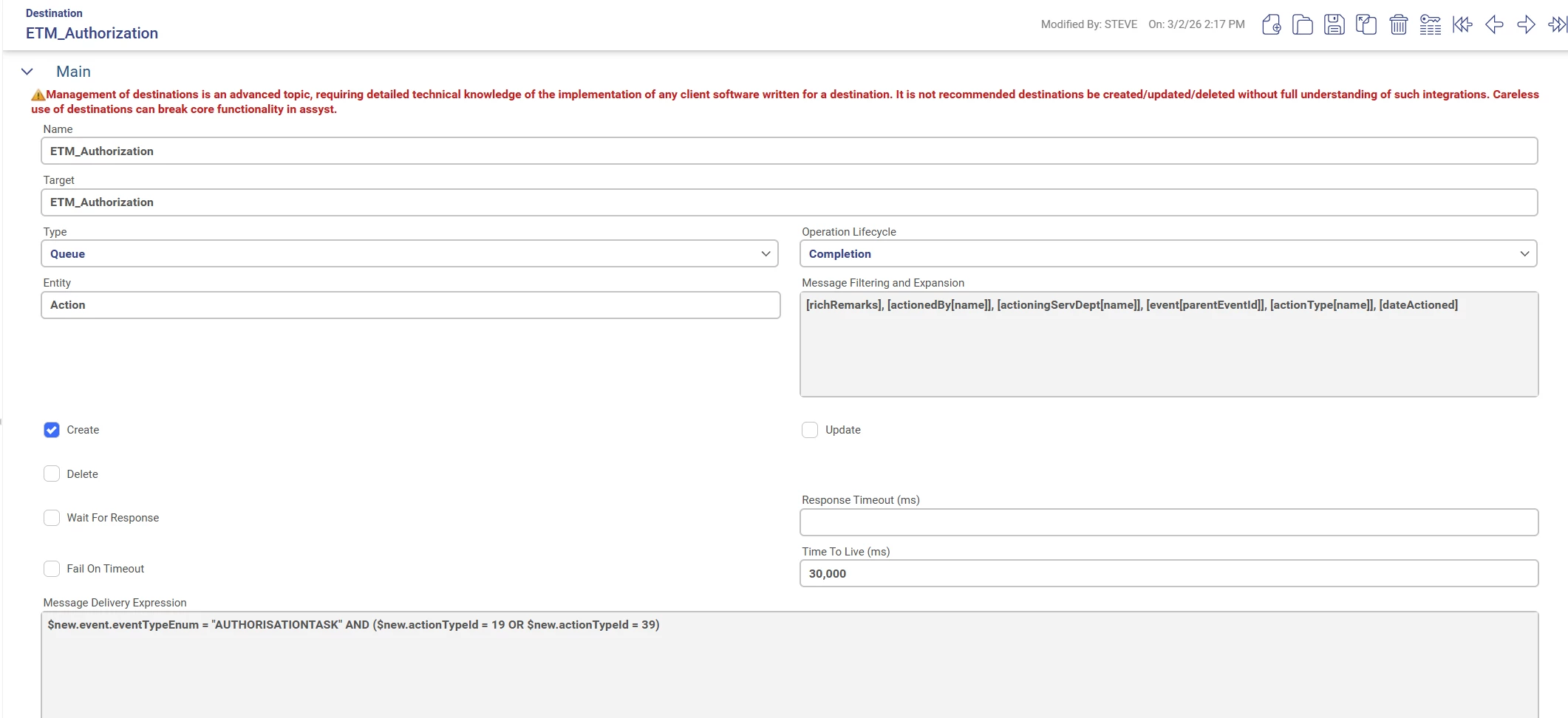Click the Entity field containing Action

pyautogui.click(x=410, y=305)
